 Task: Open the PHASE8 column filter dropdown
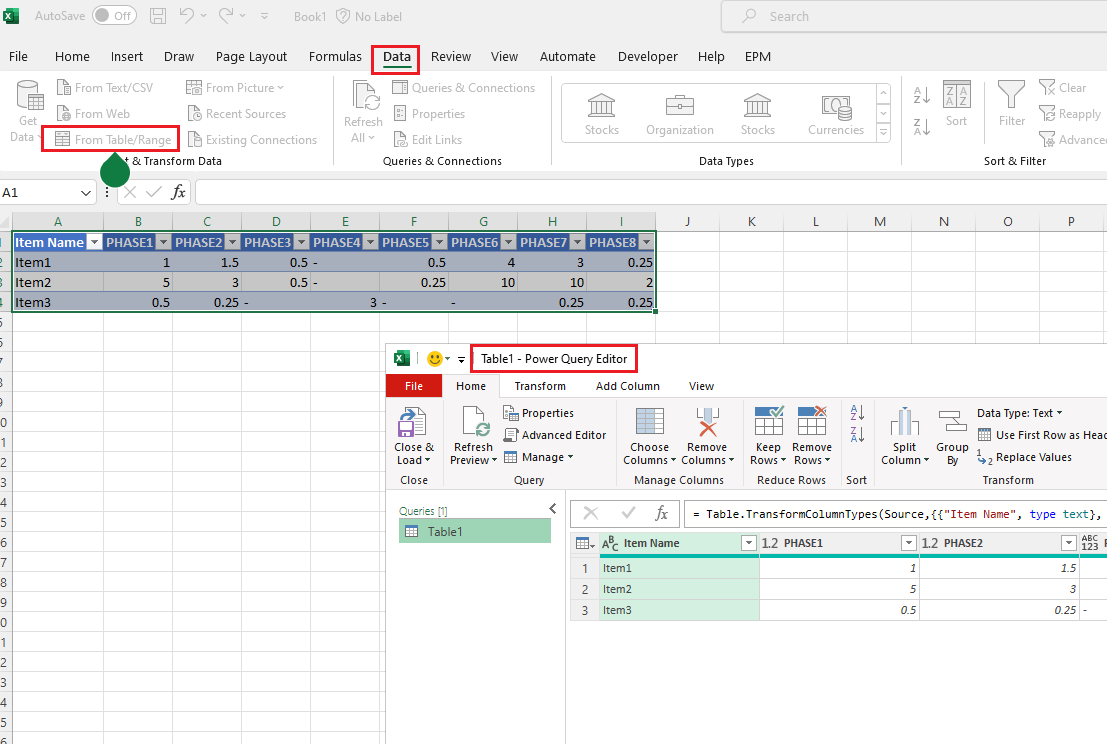646,242
